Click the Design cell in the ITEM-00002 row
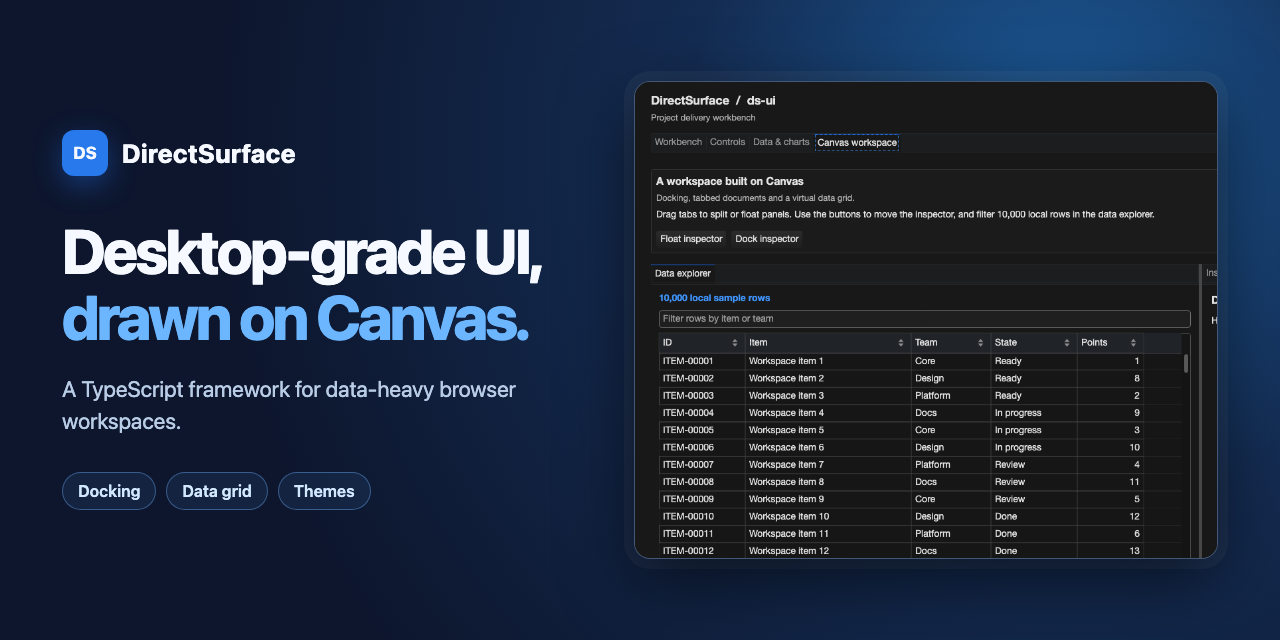1280x640 pixels. [951, 379]
